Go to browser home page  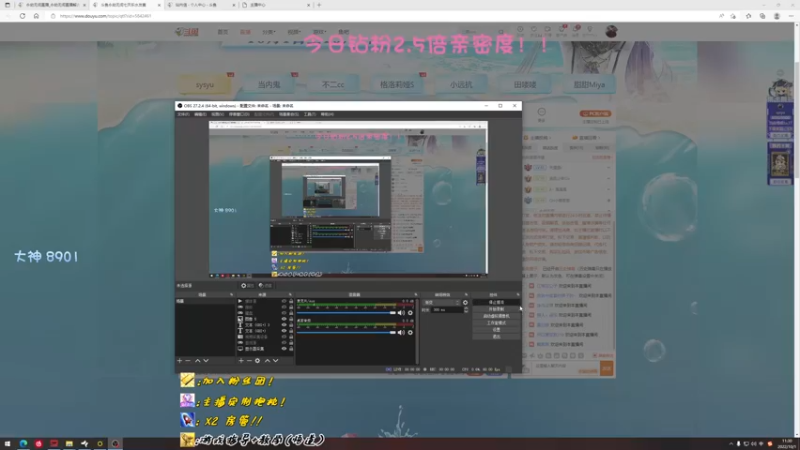[x=36, y=16]
